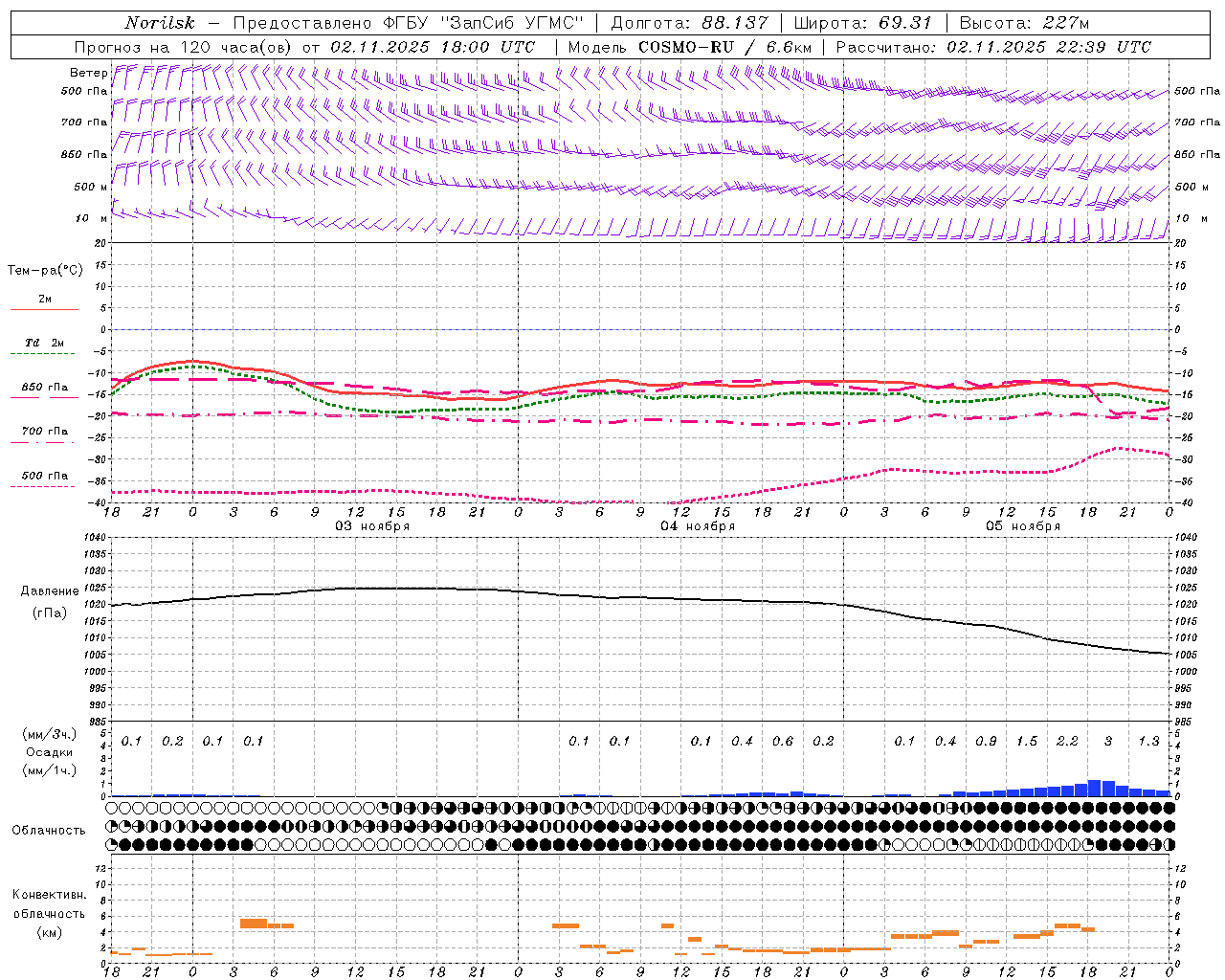The width and height of the screenshot is (1225, 980).
Task: Click the "700 гПа" temperature legend entry
Action: click(44, 432)
